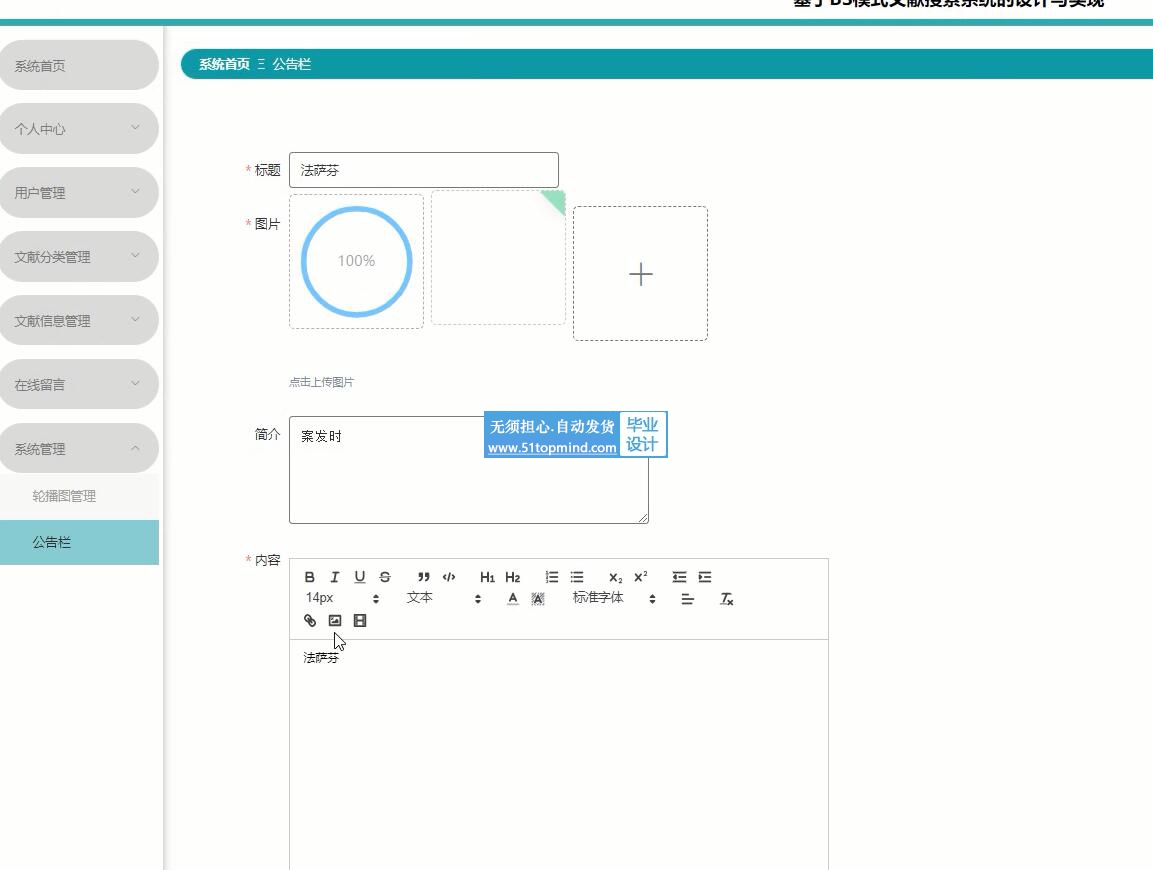Go to 系统首页 in the sidebar
The height and width of the screenshot is (870, 1153).
79,66
